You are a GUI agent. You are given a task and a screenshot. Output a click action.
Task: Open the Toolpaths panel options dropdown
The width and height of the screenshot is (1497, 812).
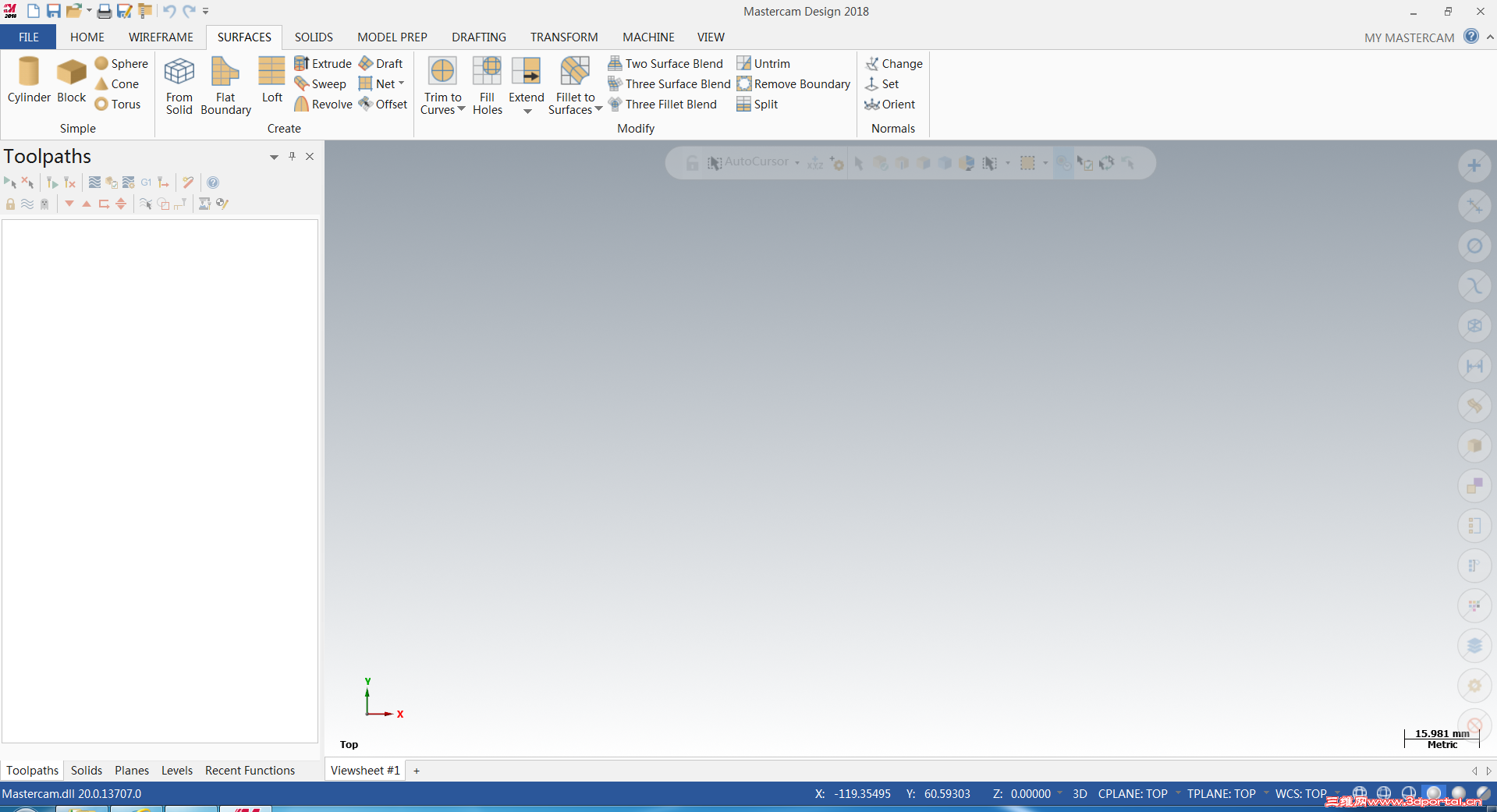click(x=274, y=157)
